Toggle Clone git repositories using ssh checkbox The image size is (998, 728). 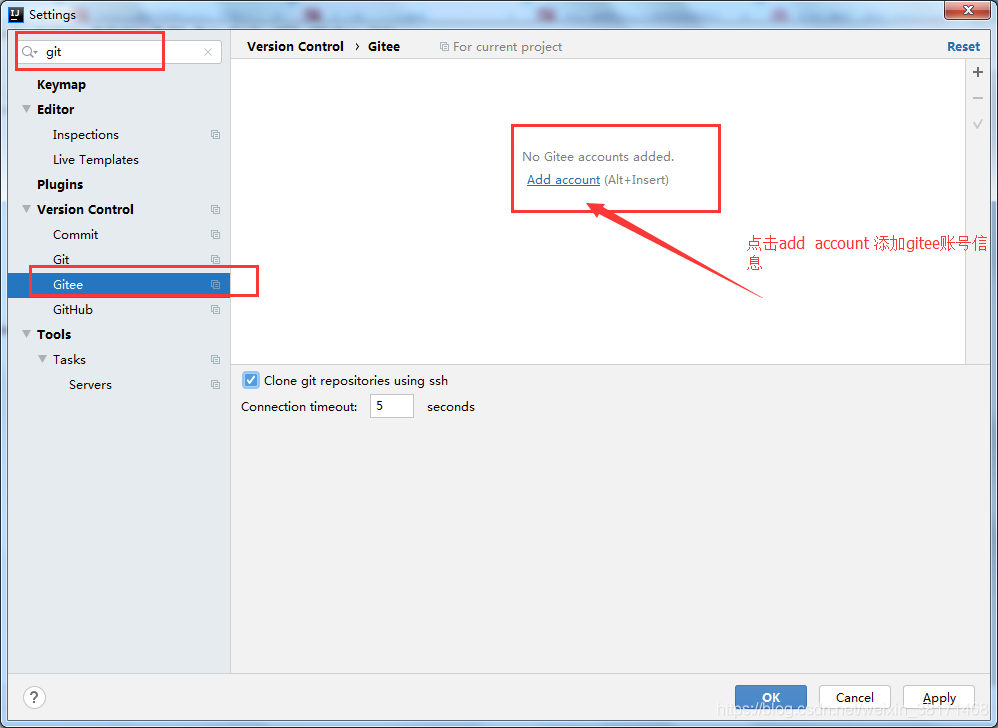[251, 381]
